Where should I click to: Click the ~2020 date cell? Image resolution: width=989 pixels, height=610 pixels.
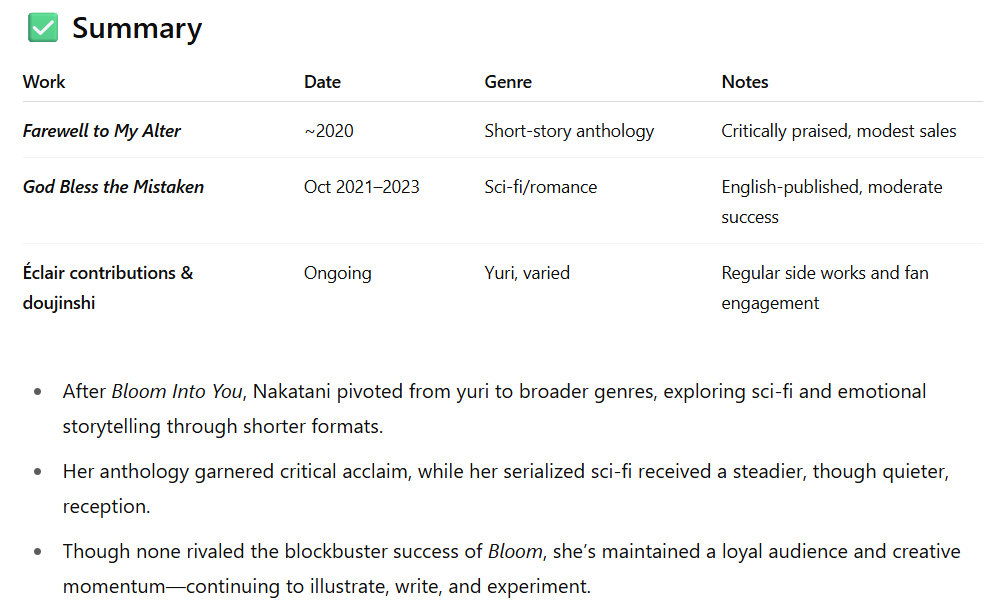point(329,131)
